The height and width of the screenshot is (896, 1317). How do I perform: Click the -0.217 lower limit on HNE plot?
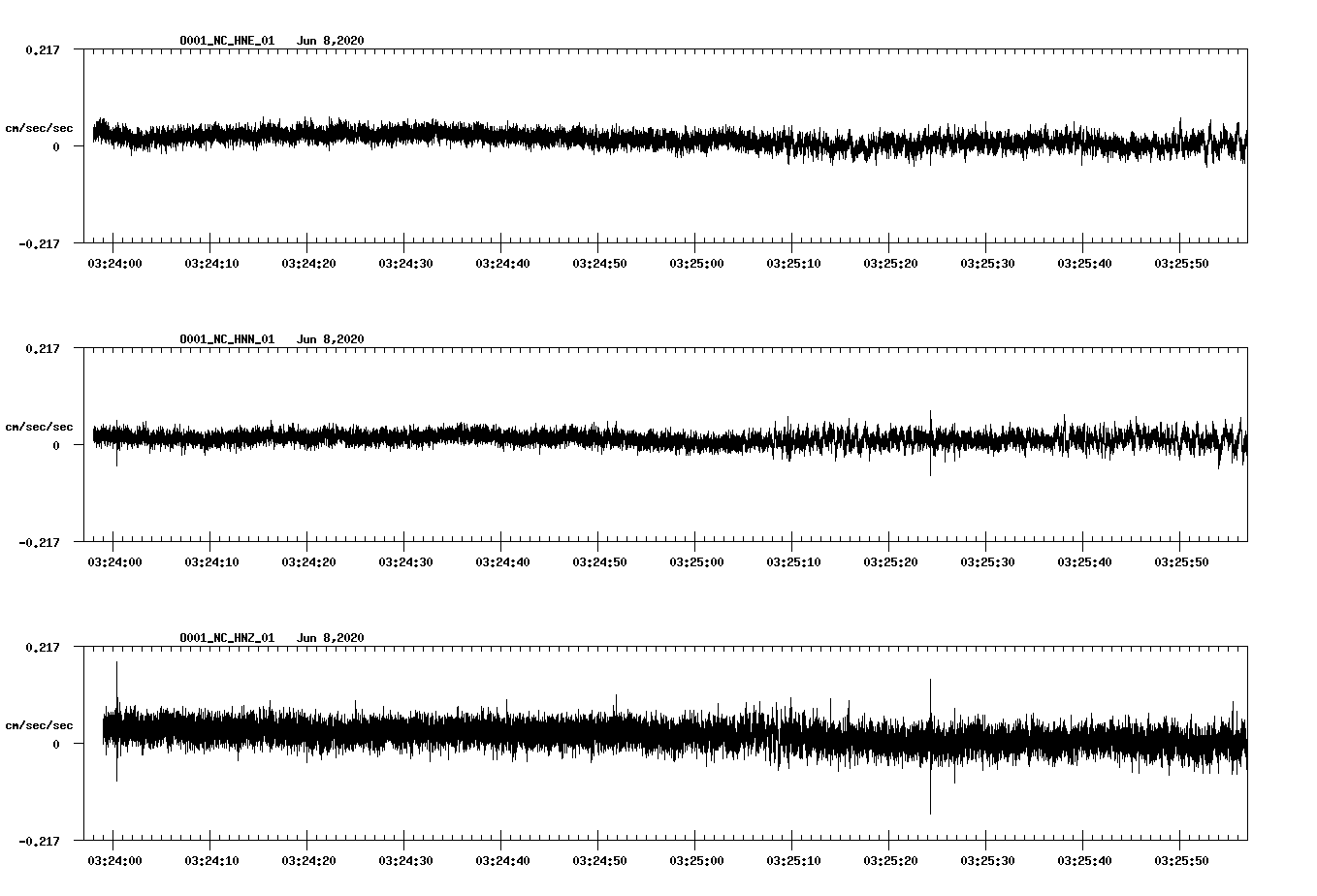coord(39,243)
